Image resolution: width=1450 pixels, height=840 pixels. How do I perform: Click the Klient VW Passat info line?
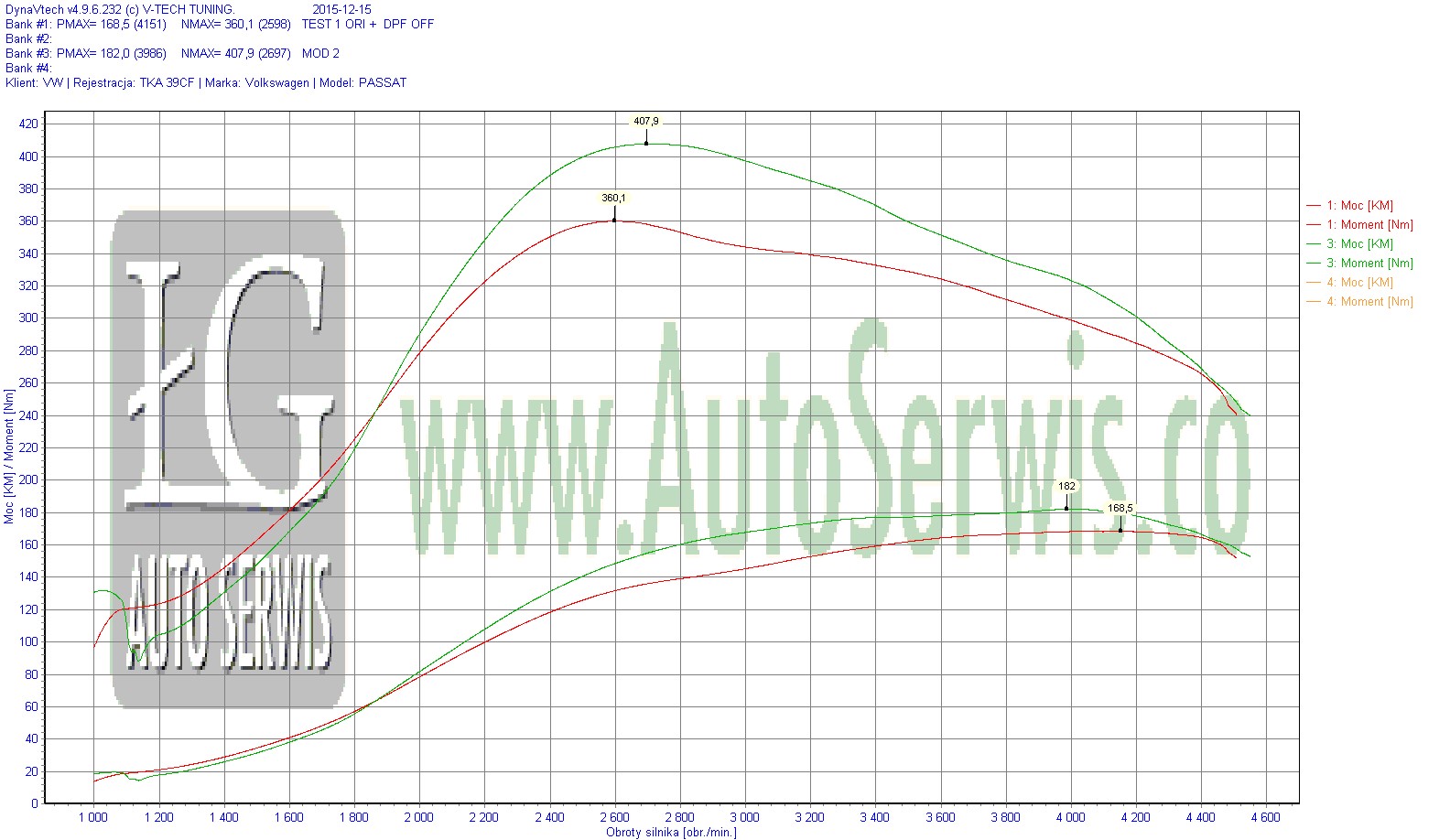206,83
